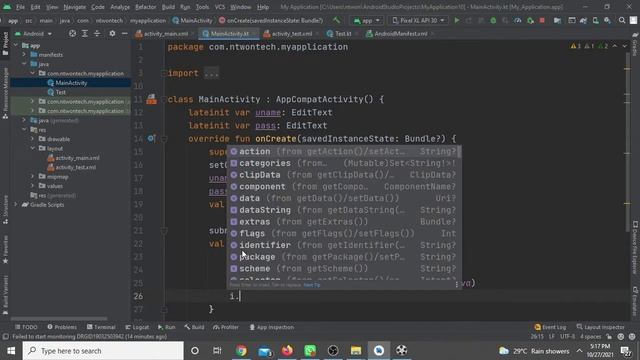Open the Search Everywhere magnifier
This screenshot has width=640, height=360.
point(622,20)
